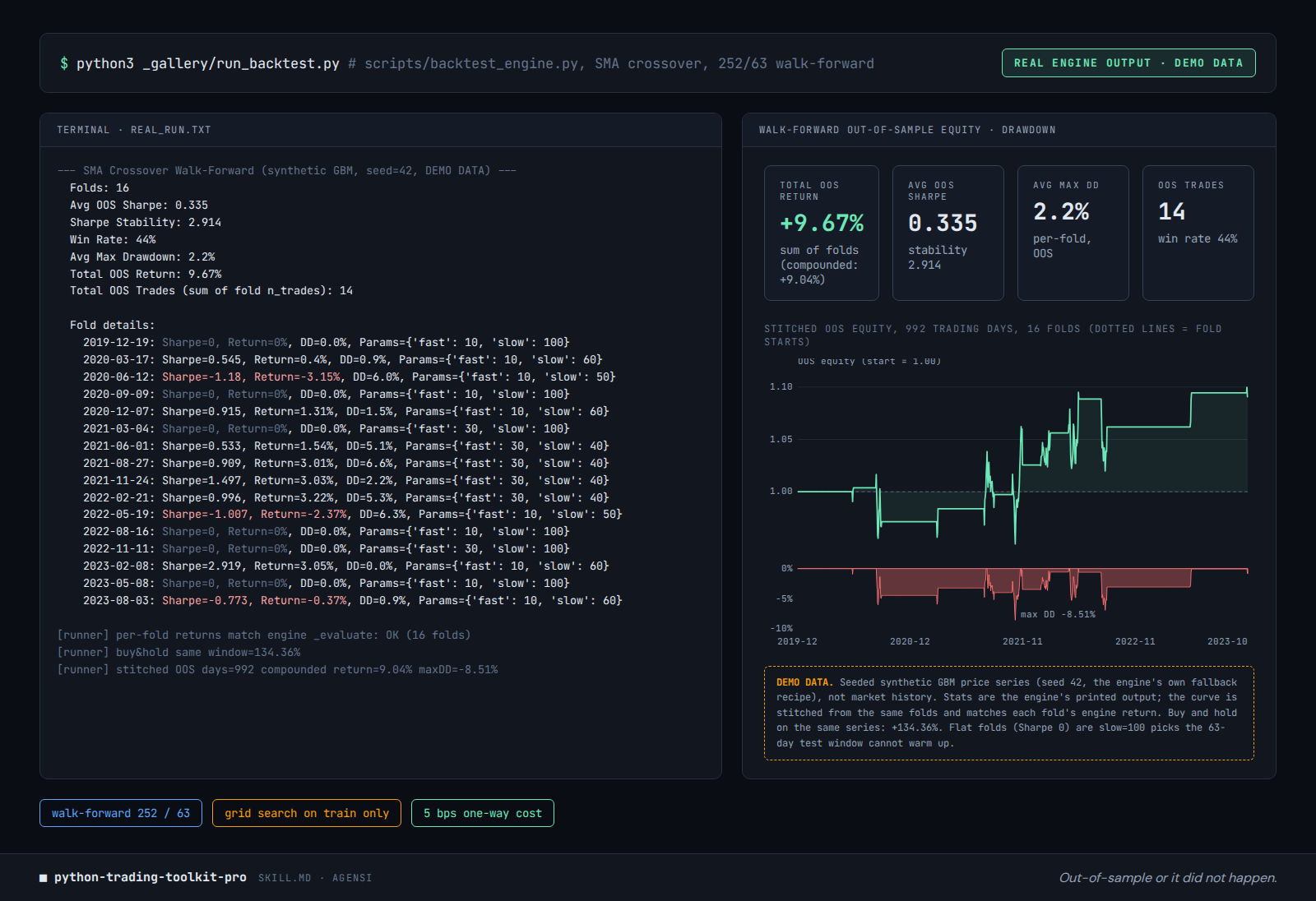Click the 'per-fold returns match engine' runner line

click(264, 635)
